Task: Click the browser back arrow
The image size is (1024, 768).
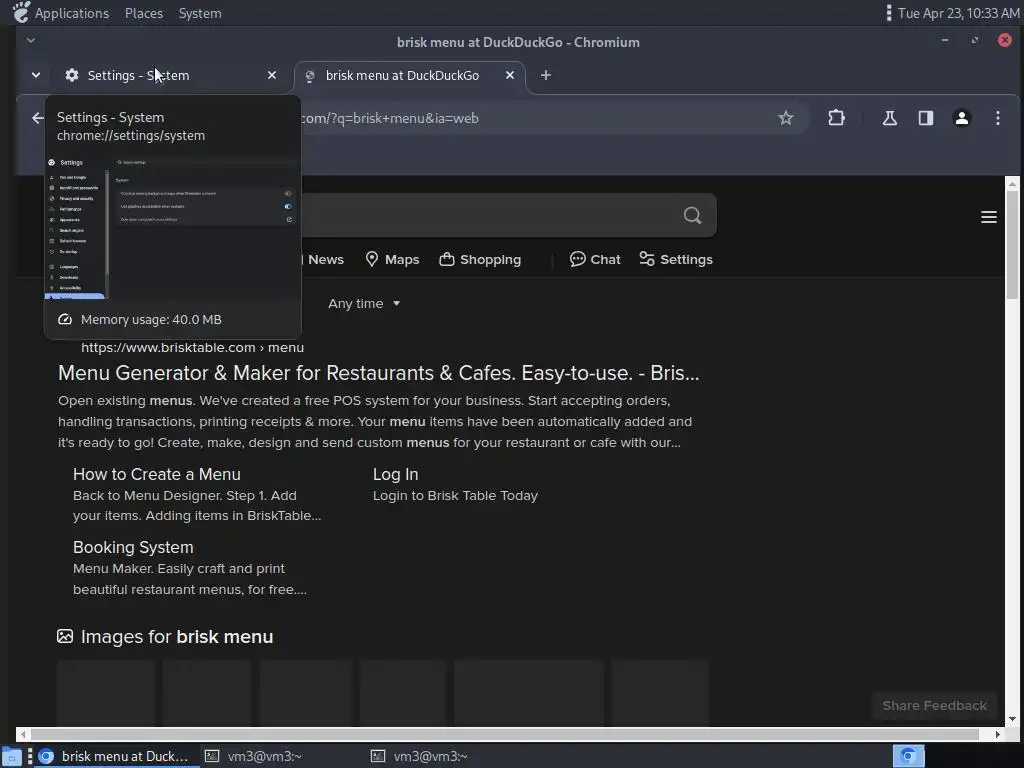Action: pyautogui.click(x=38, y=118)
